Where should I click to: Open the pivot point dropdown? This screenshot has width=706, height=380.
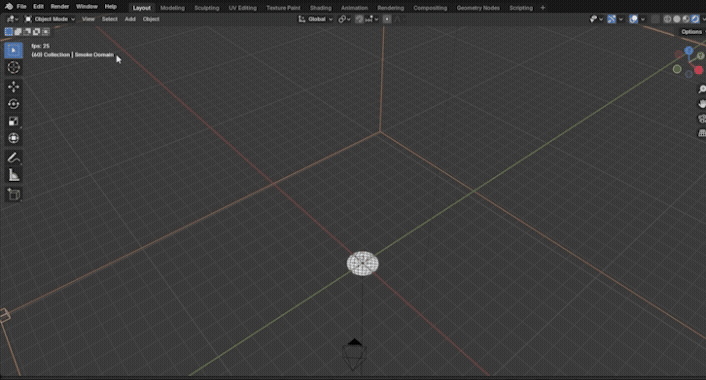pos(344,19)
